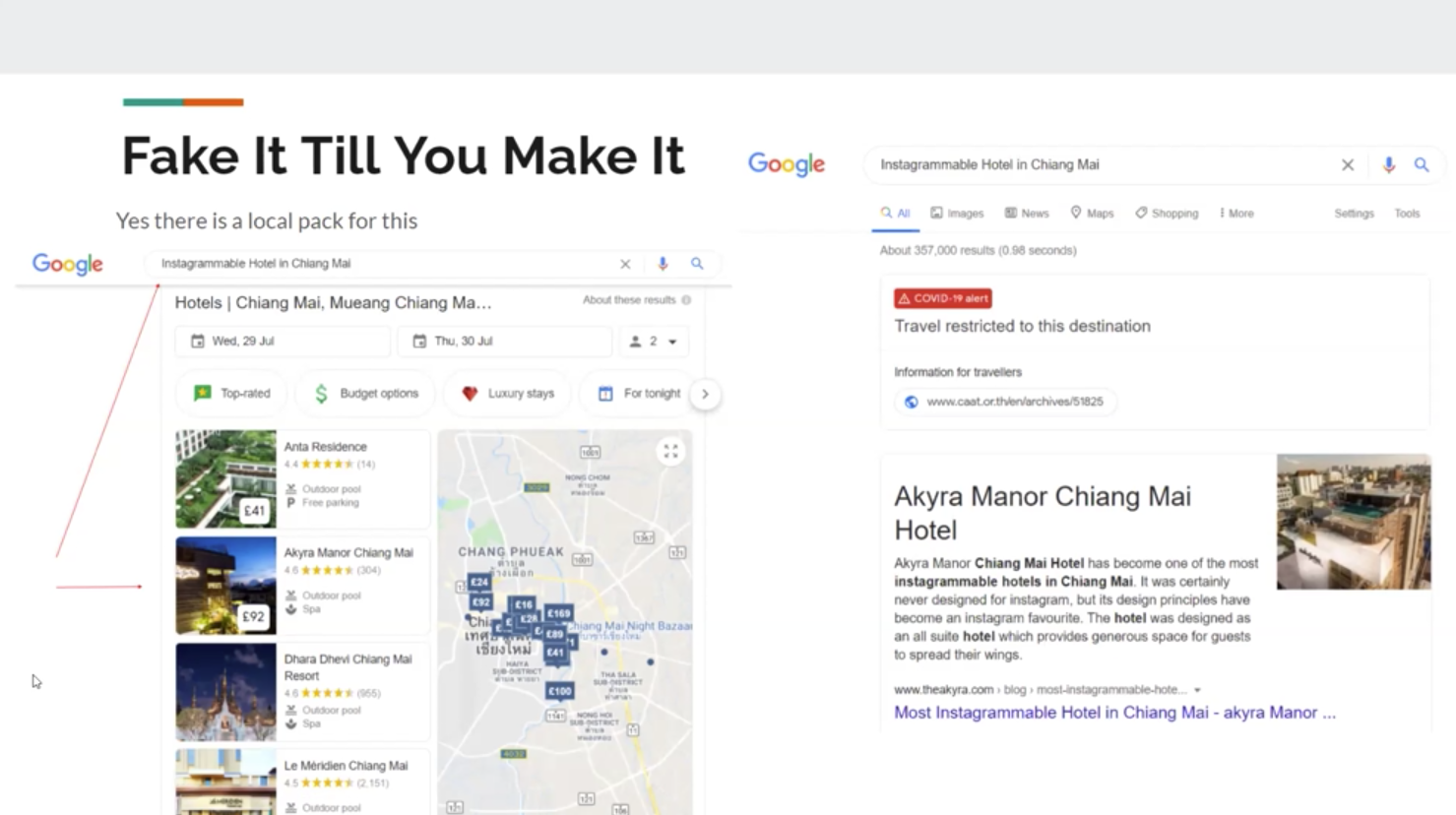Expand the hotel map to fullscreen
Screen dimensions: 1456x815
pyautogui.click(x=670, y=452)
